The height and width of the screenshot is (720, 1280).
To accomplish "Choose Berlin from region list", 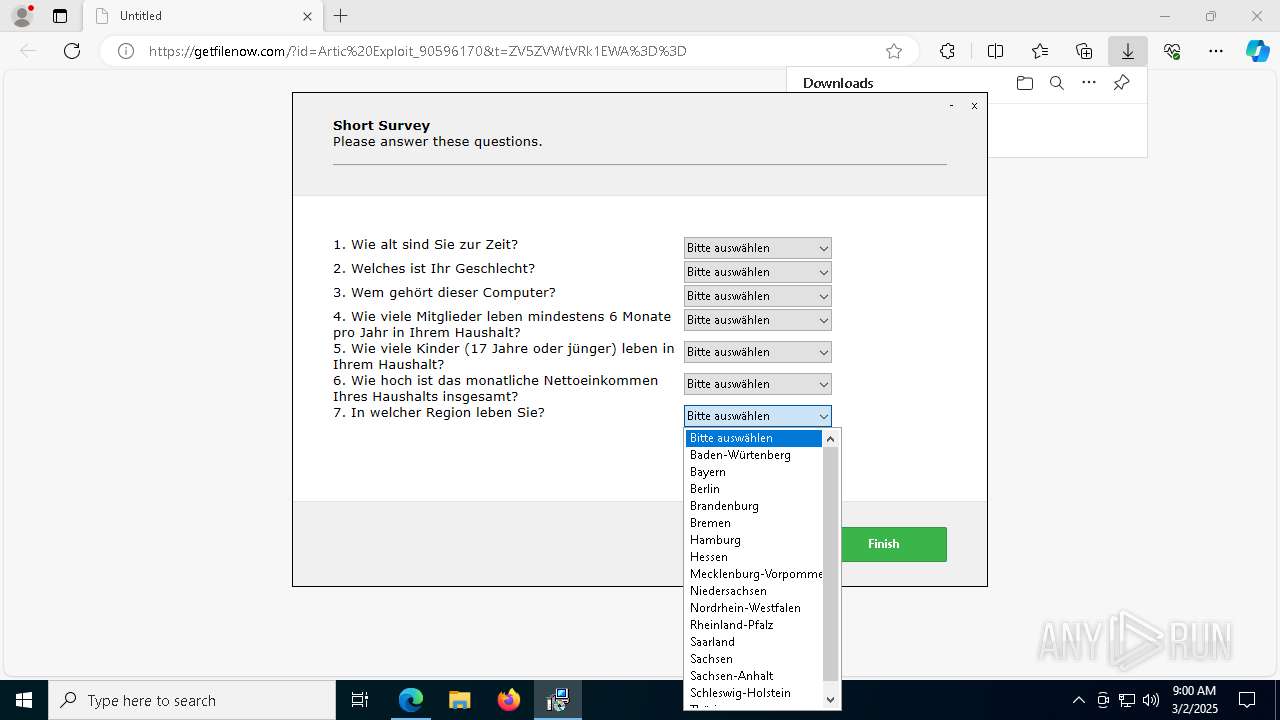I will point(754,489).
